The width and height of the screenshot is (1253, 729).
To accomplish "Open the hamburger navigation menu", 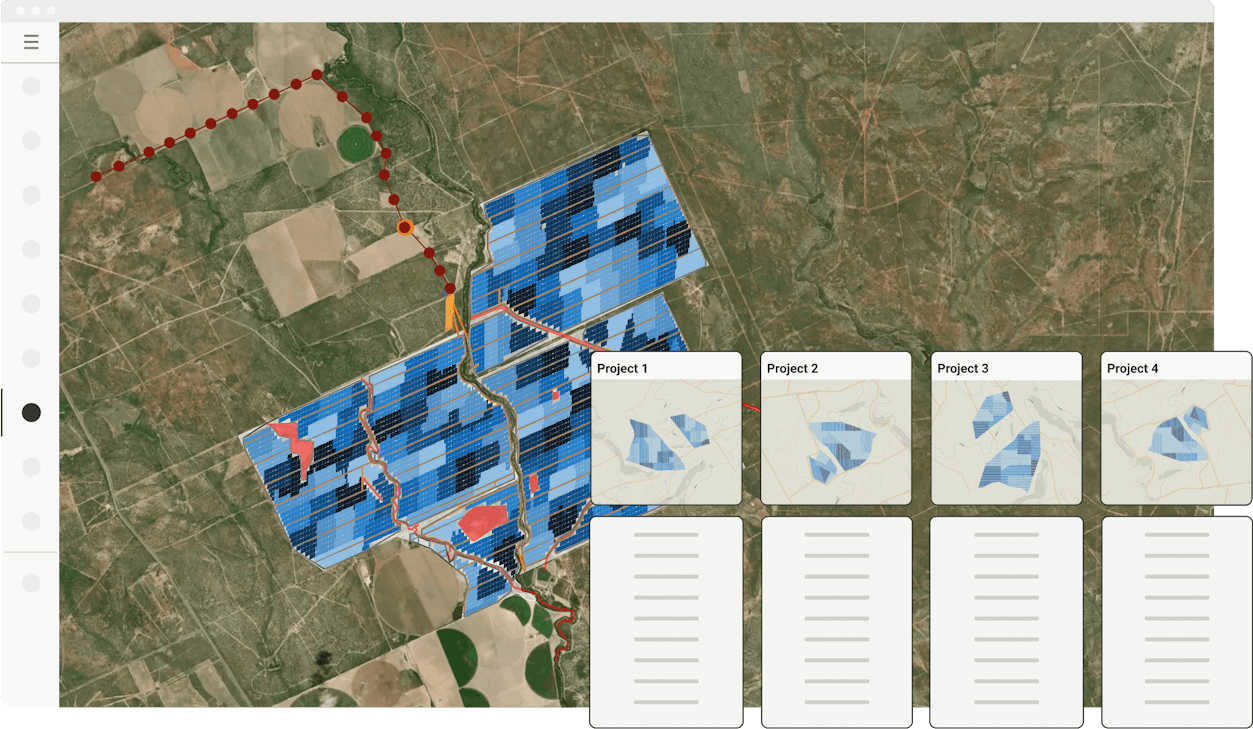I will point(31,42).
